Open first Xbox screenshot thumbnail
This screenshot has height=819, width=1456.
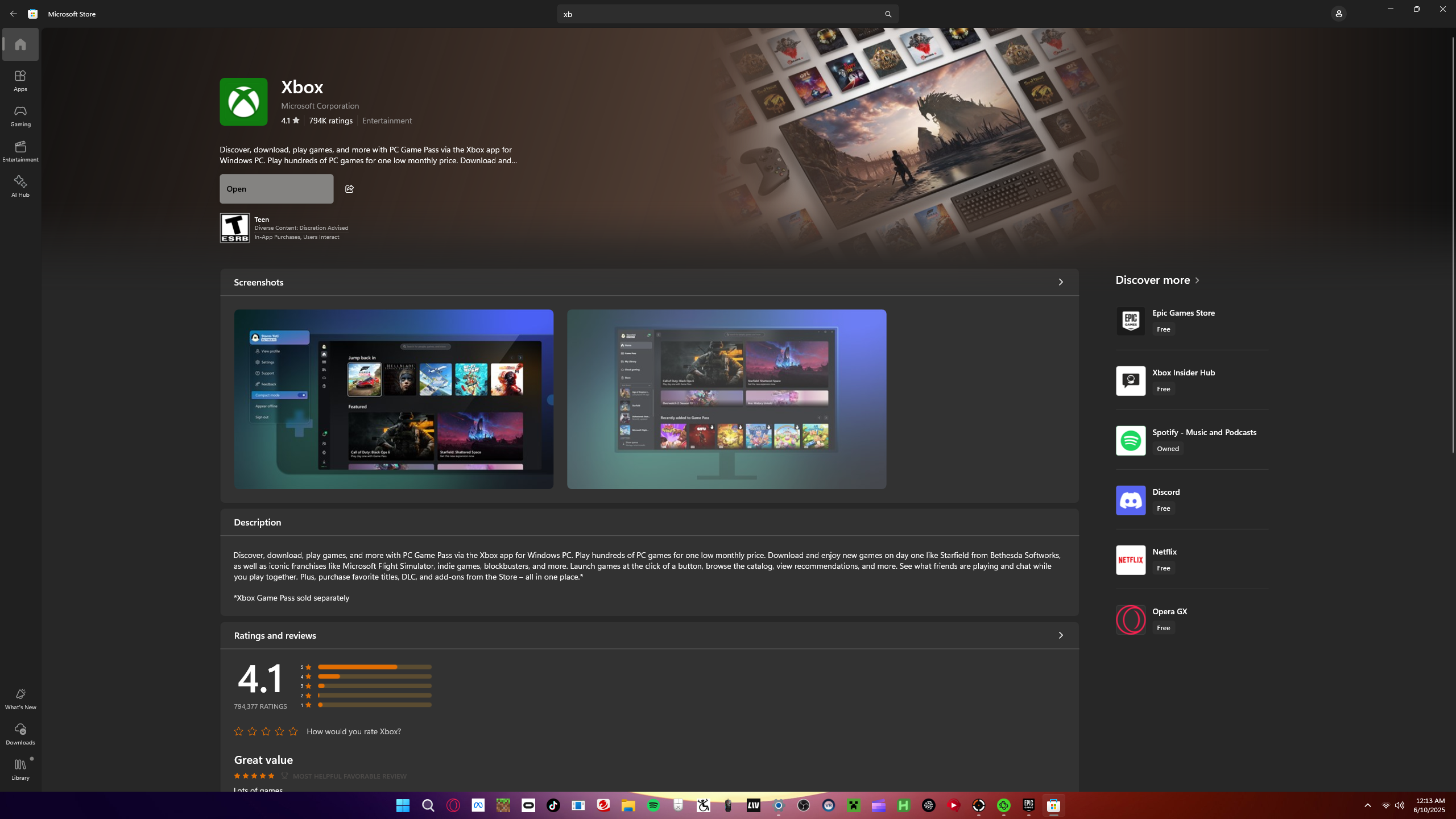[393, 399]
